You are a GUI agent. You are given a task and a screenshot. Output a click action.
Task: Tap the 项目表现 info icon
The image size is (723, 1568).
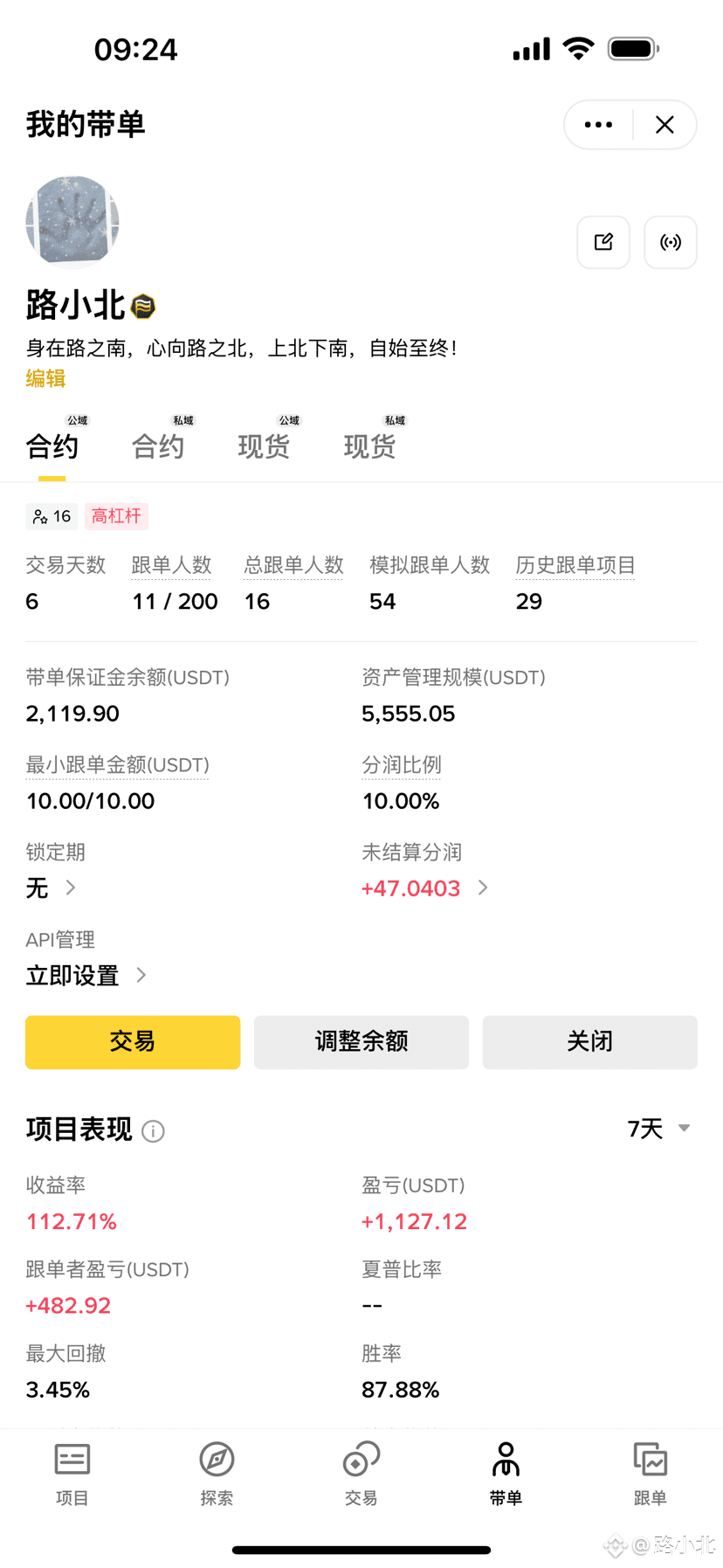[154, 1131]
